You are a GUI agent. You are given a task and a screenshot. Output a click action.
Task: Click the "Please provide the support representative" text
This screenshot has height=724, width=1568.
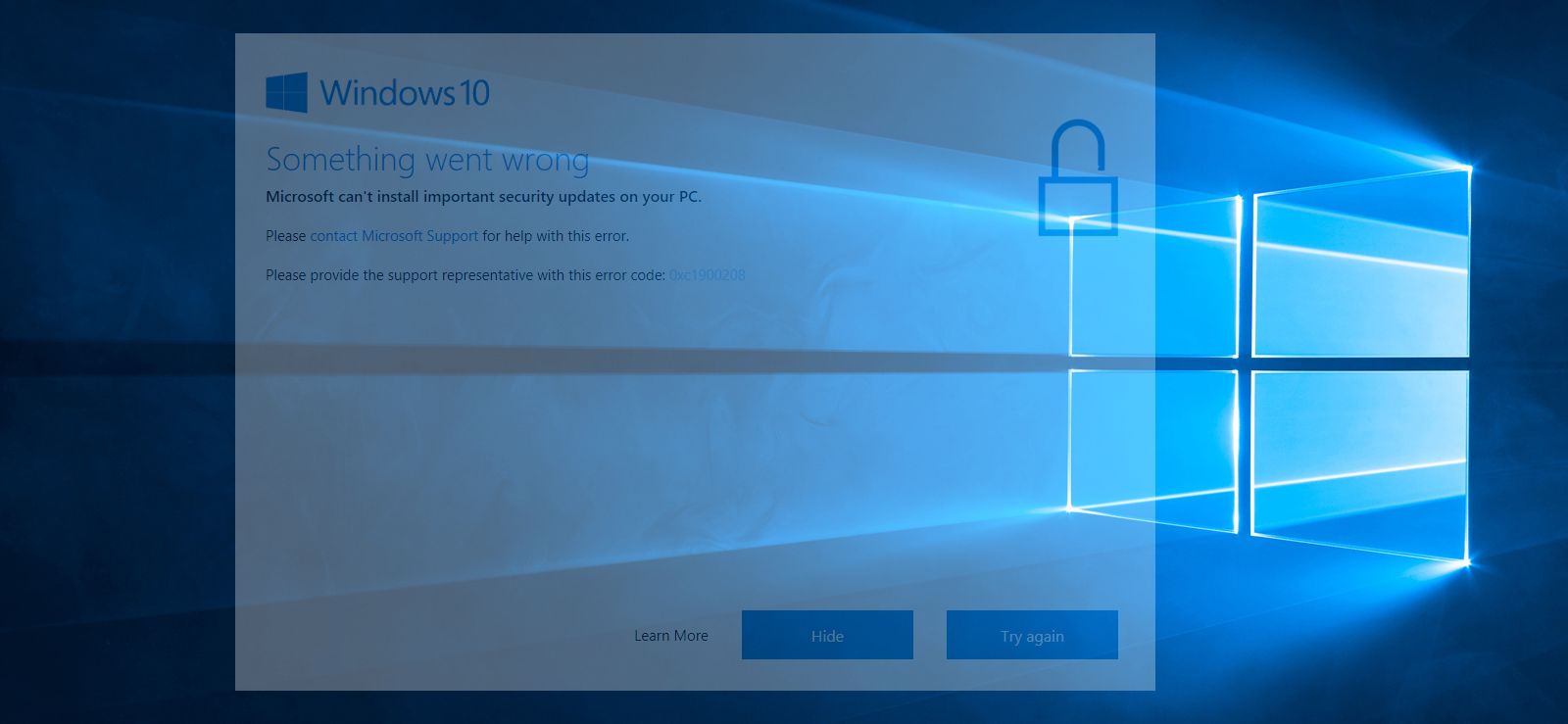(465, 275)
